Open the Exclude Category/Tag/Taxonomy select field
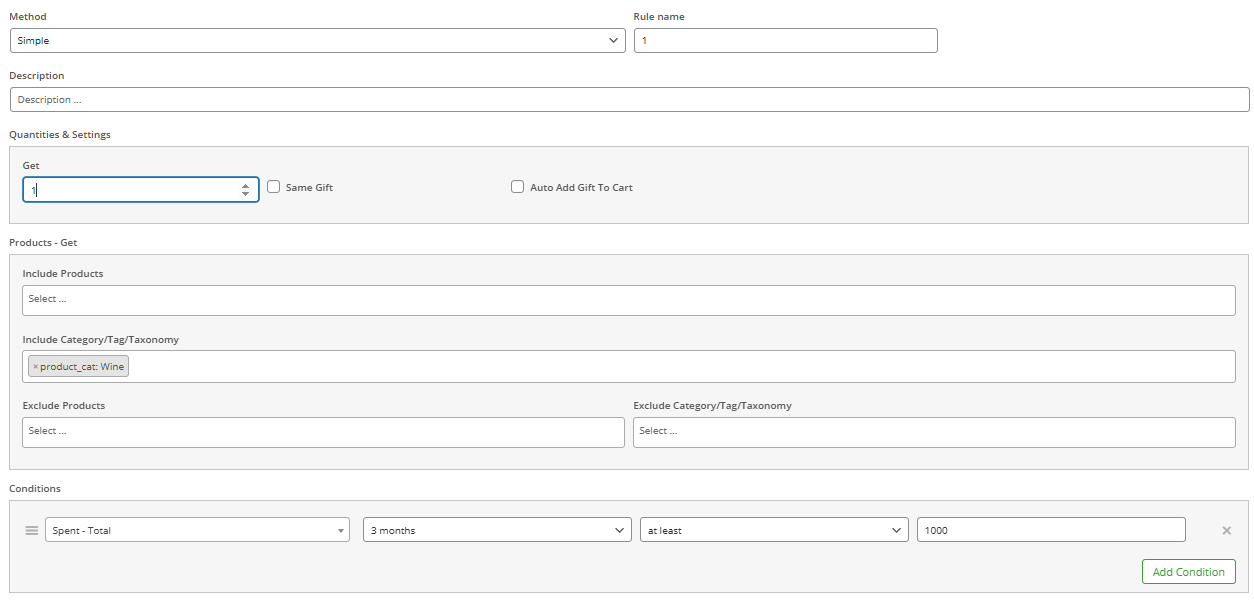 click(x=934, y=432)
